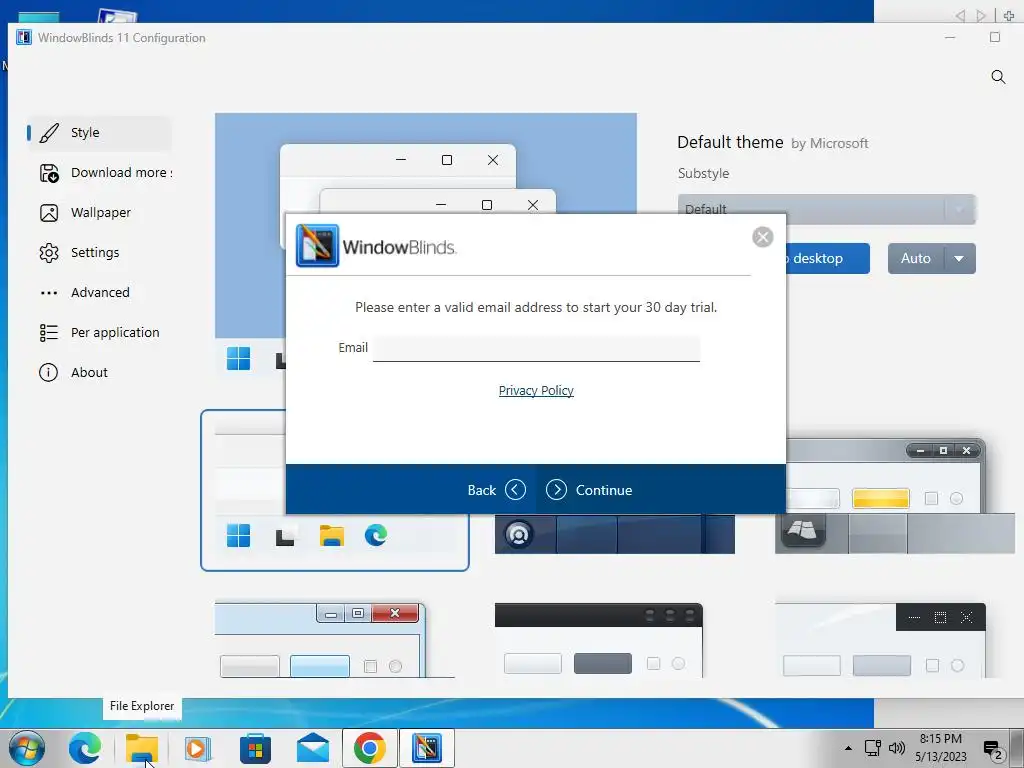The image size is (1024, 768).
Task: Click the Settings gear icon
Action: pos(49,253)
